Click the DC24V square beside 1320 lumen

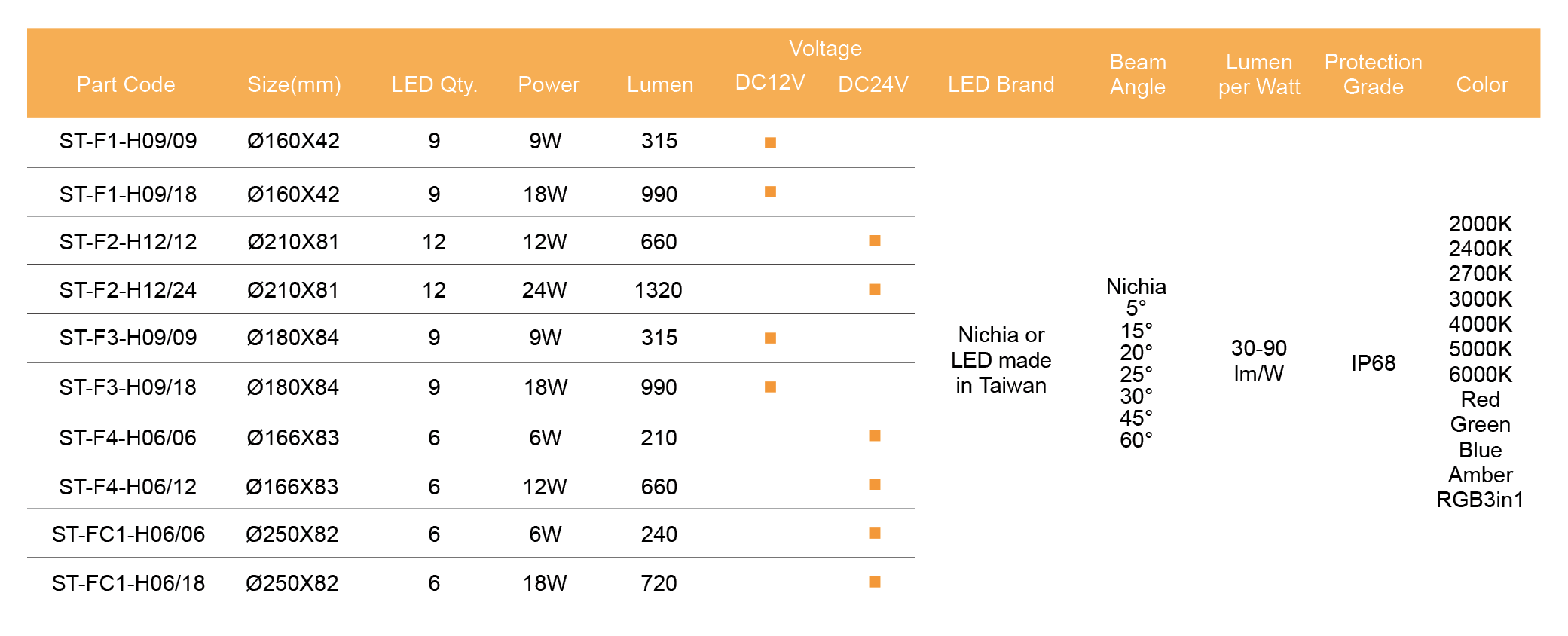tap(874, 289)
